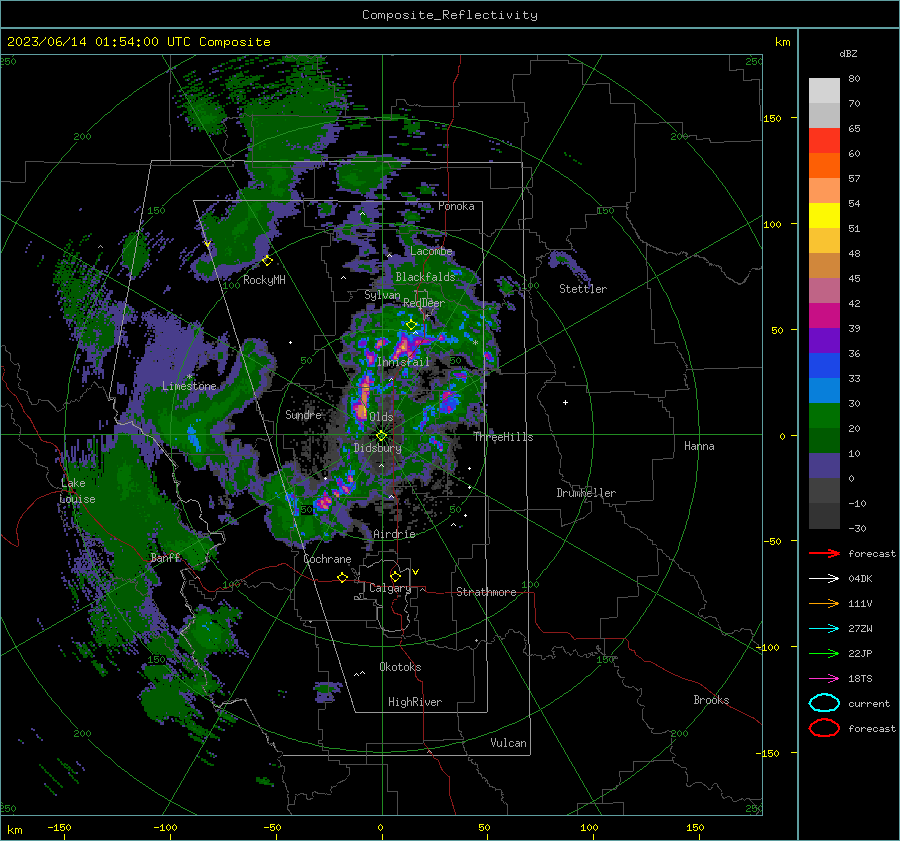Click the cyan current ellipse icon
The width and height of the screenshot is (900, 841).
click(824, 703)
